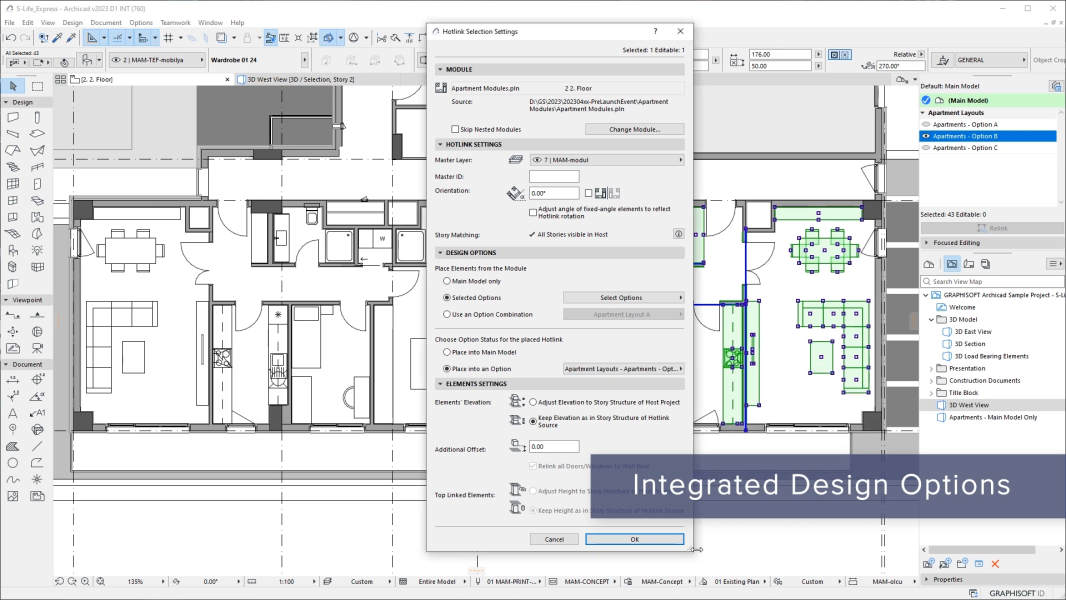Image resolution: width=1066 pixels, height=600 pixels.
Task: Select the Place into Main Model radio
Action: pos(447,352)
